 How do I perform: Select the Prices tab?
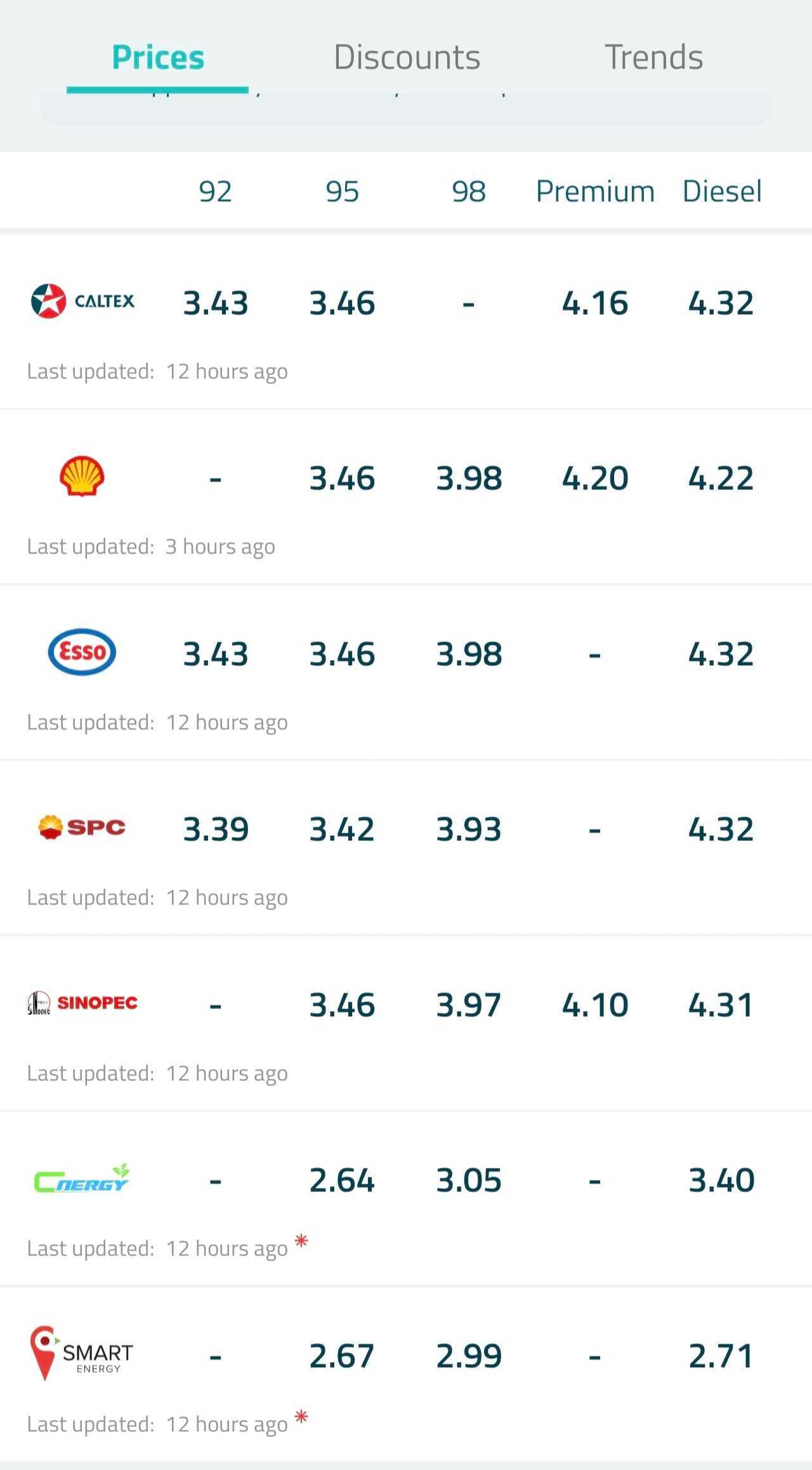click(x=158, y=57)
